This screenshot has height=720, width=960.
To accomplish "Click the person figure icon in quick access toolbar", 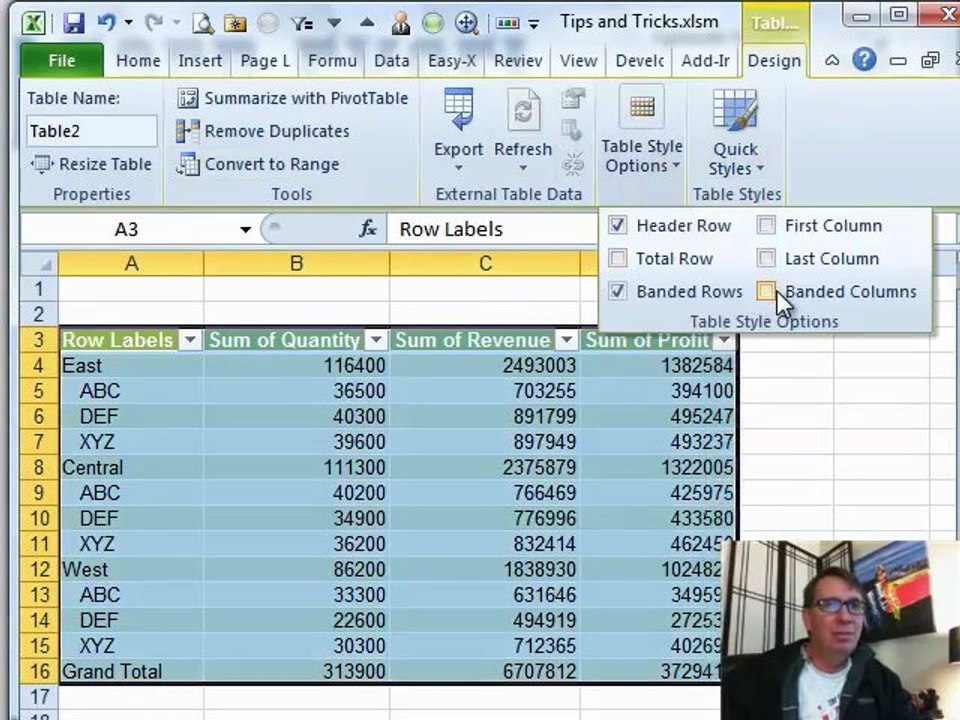I will pyautogui.click(x=401, y=23).
